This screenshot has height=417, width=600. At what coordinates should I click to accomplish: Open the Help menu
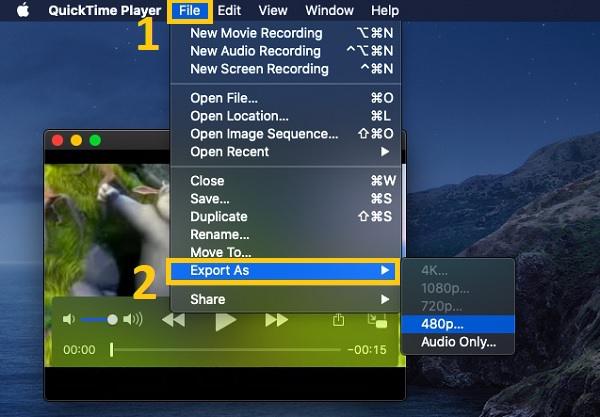pos(385,10)
